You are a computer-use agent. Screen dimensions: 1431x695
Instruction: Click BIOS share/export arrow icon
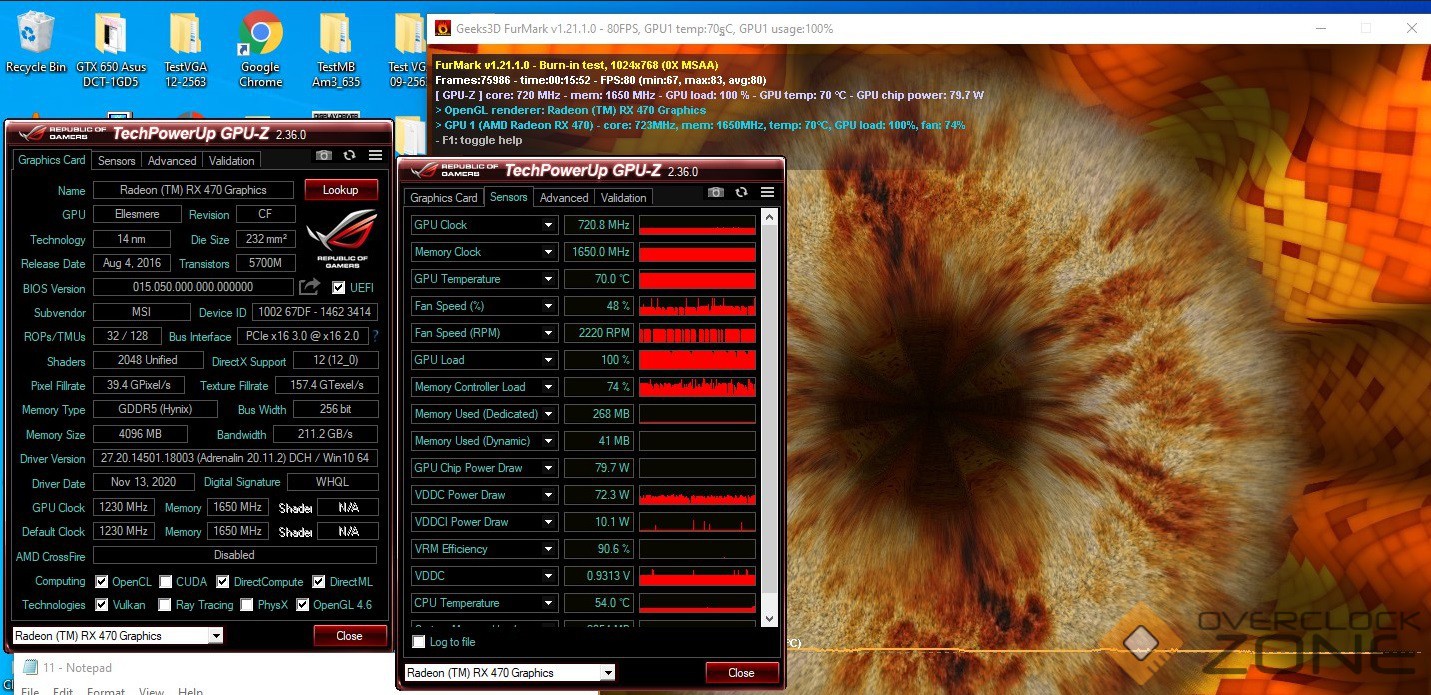click(310, 287)
